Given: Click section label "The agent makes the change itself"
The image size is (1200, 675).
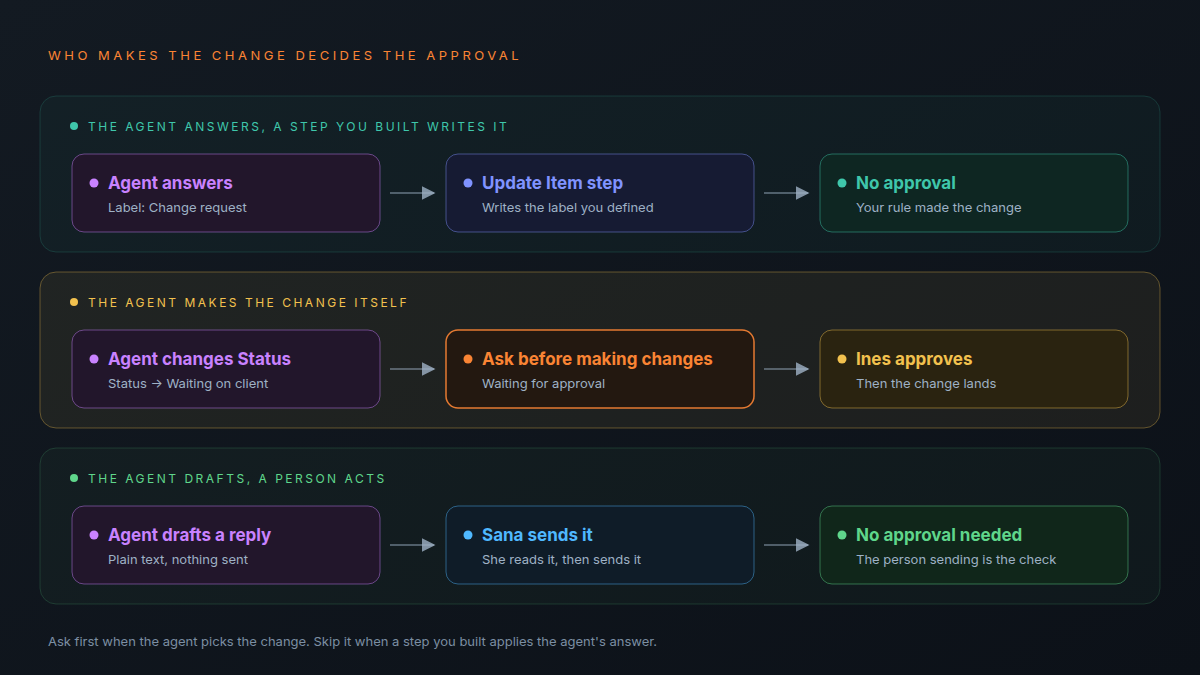Looking at the screenshot, I should click(248, 303).
